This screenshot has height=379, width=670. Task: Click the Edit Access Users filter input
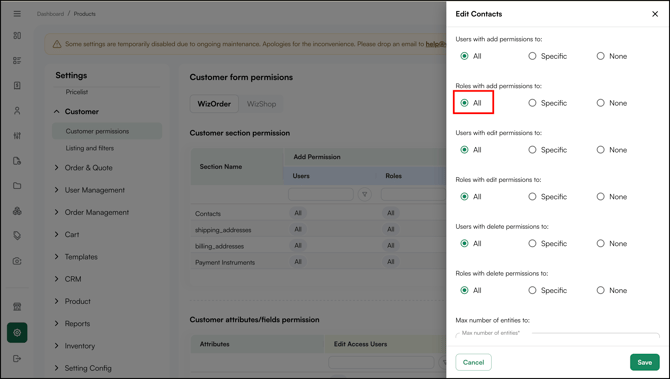click(x=381, y=362)
